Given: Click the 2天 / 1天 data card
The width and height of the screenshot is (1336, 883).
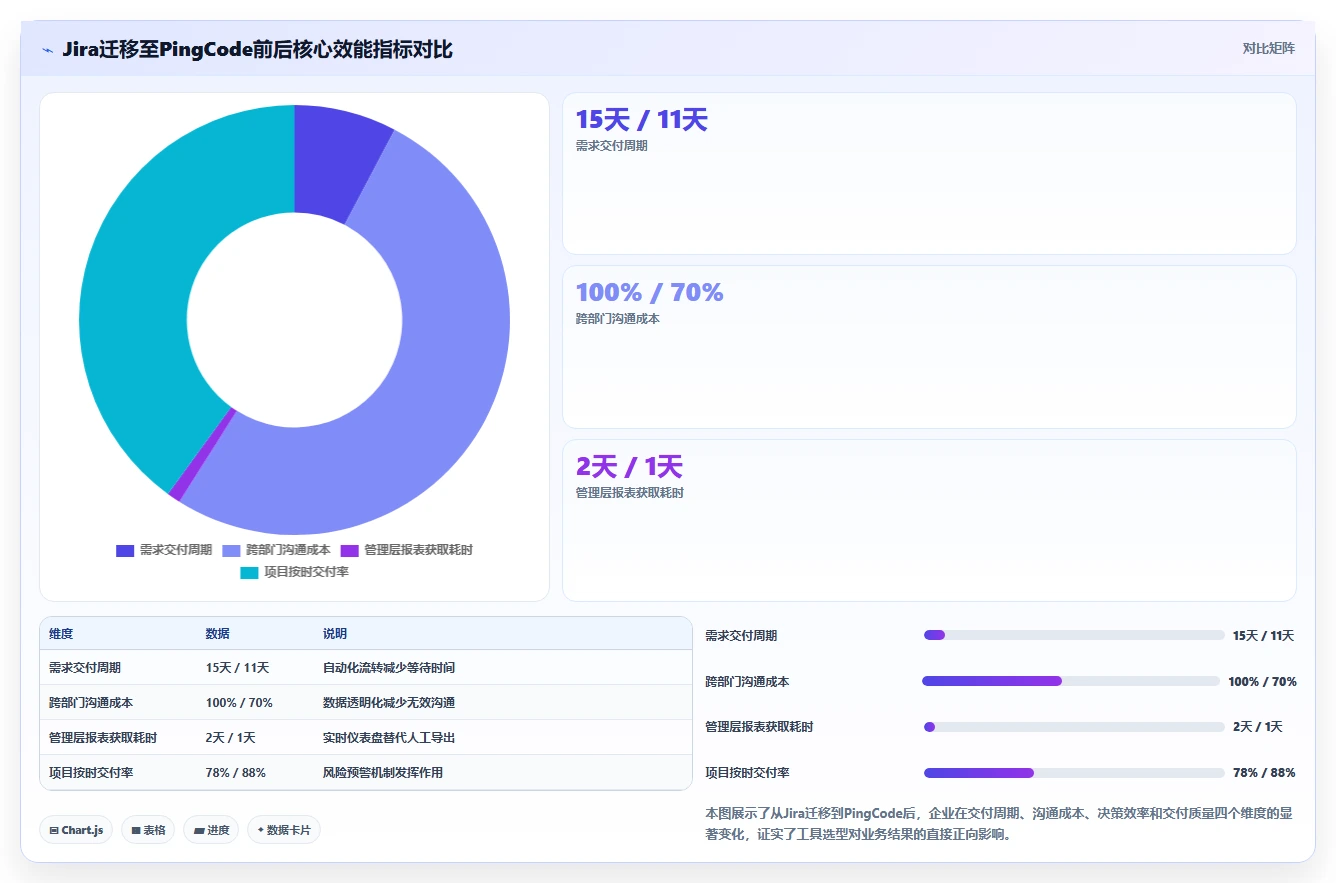Looking at the screenshot, I should (x=929, y=520).
